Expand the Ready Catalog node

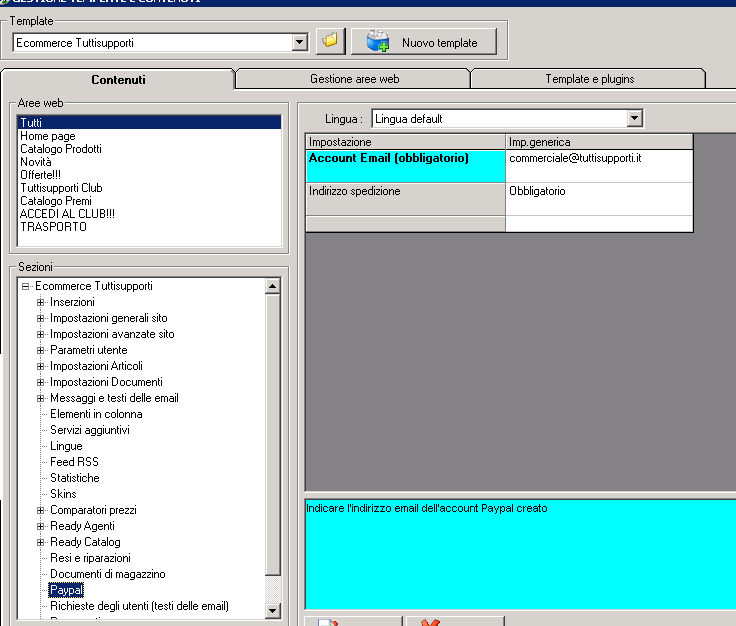pos(40,542)
